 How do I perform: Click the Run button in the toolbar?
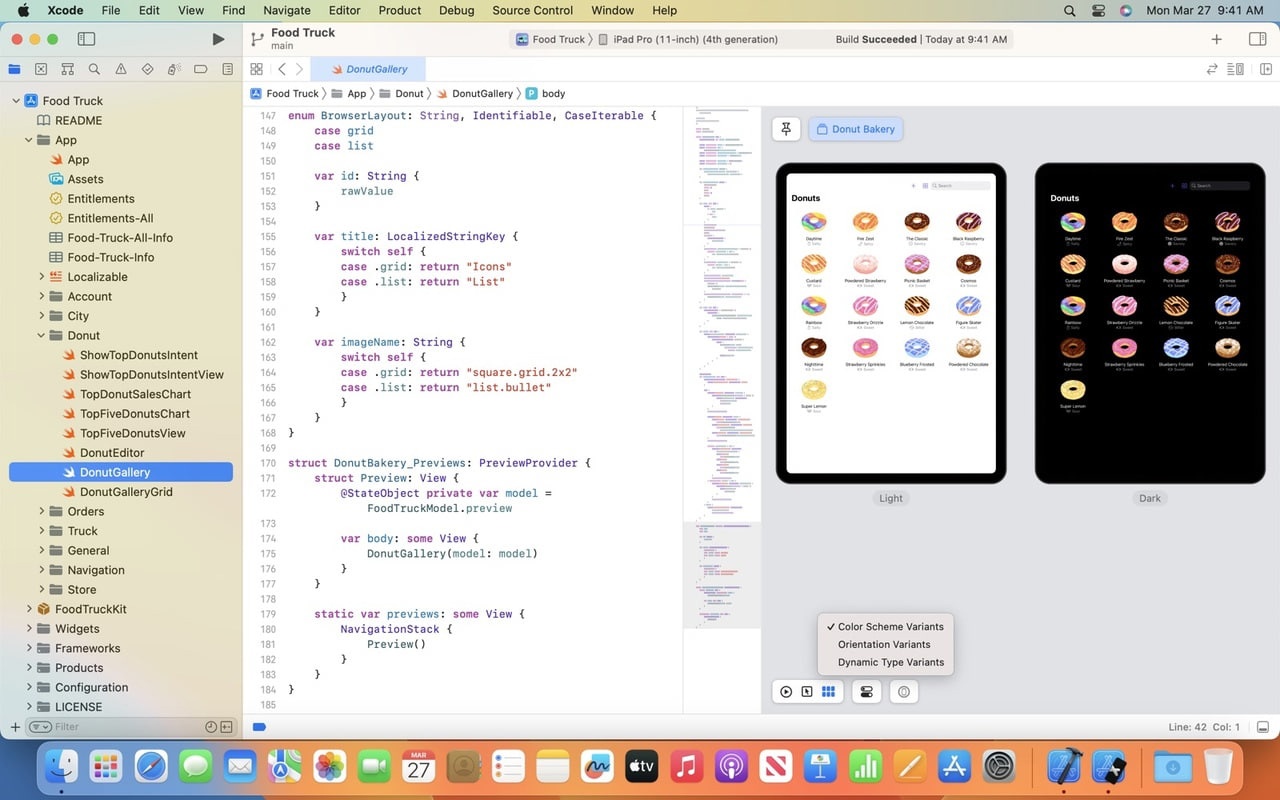[218, 39]
